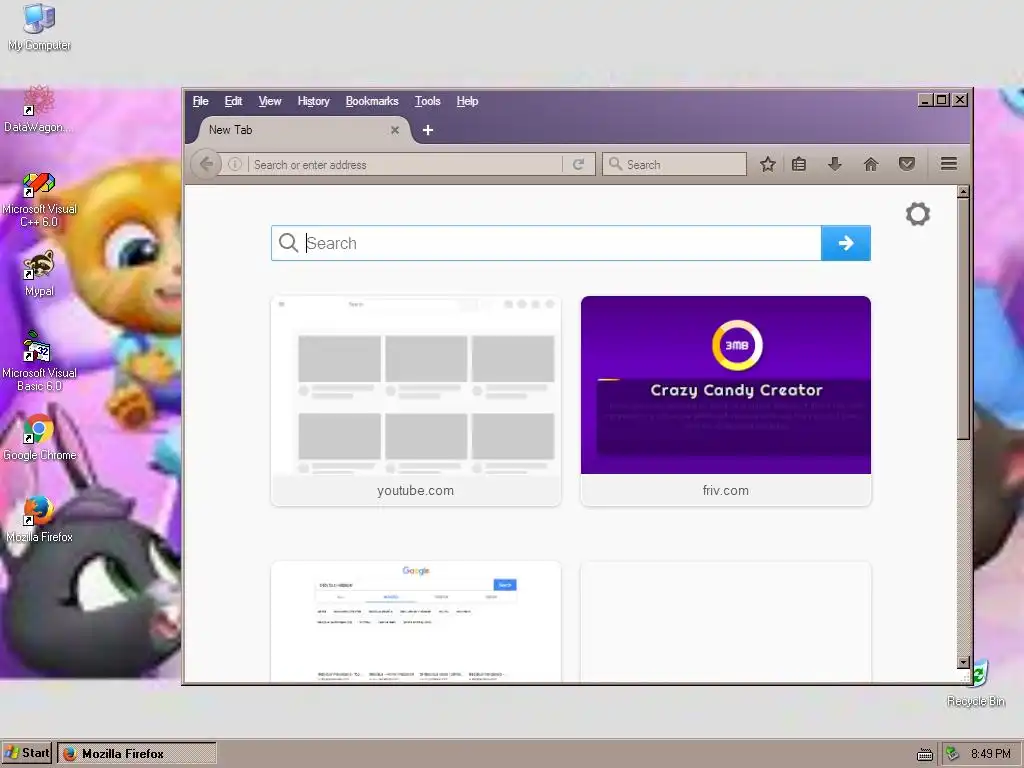Image resolution: width=1024 pixels, height=768 pixels.
Task: Open the Edit menu
Action: tap(233, 101)
